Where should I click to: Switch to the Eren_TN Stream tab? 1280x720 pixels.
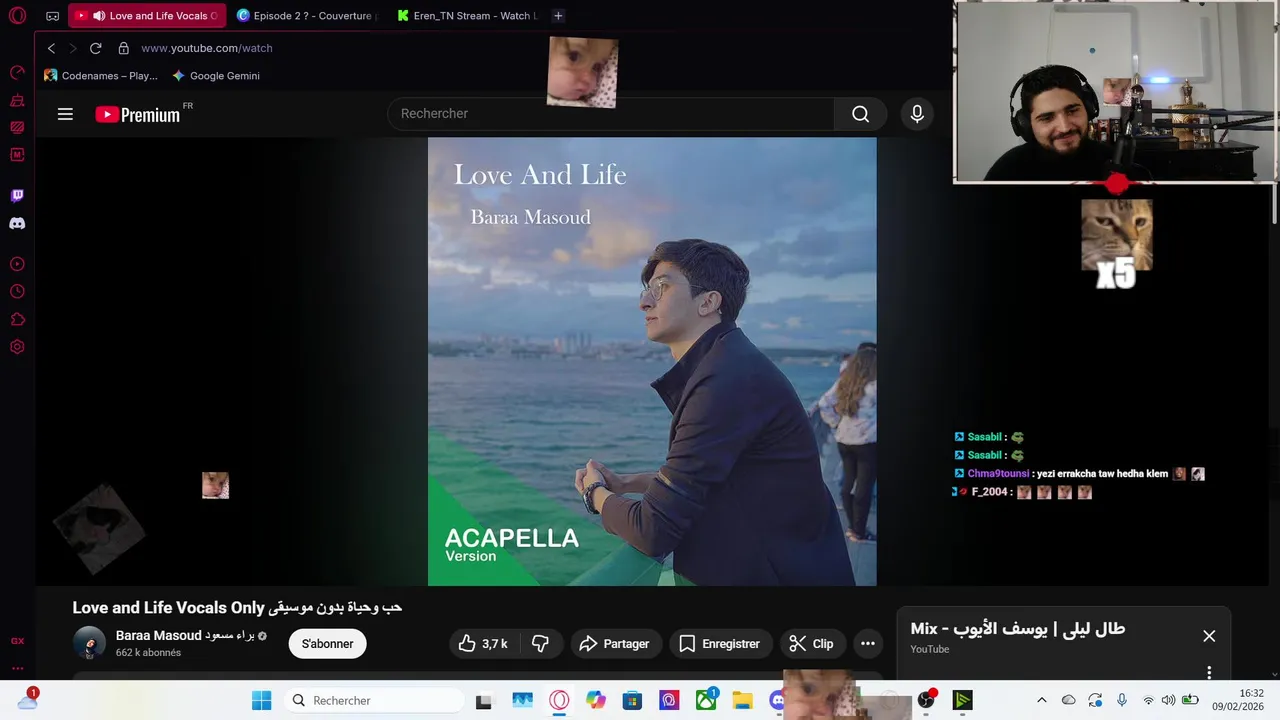click(x=467, y=16)
